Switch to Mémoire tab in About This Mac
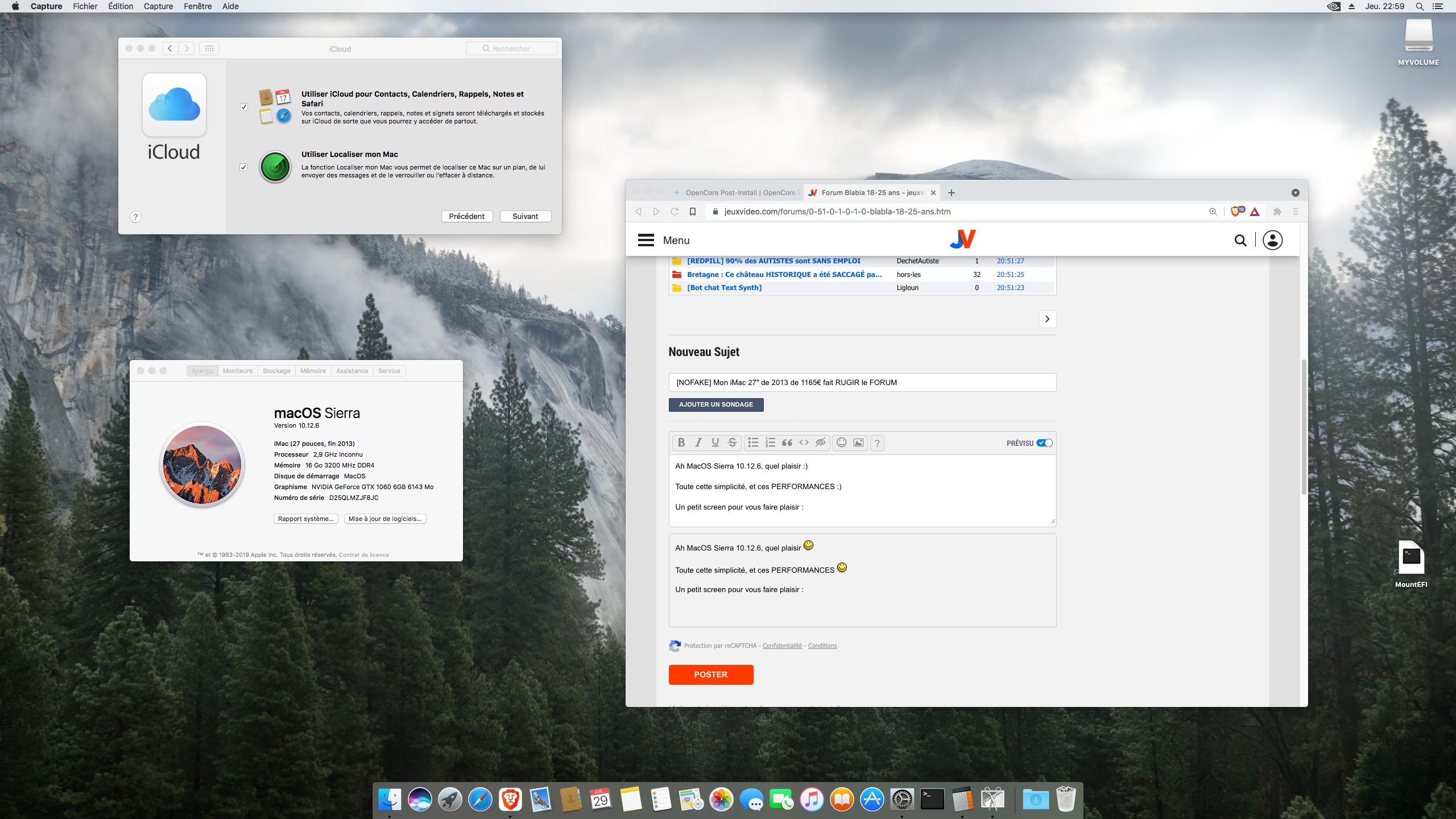Viewport: 1456px width, 819px height. tap(313, 371)
